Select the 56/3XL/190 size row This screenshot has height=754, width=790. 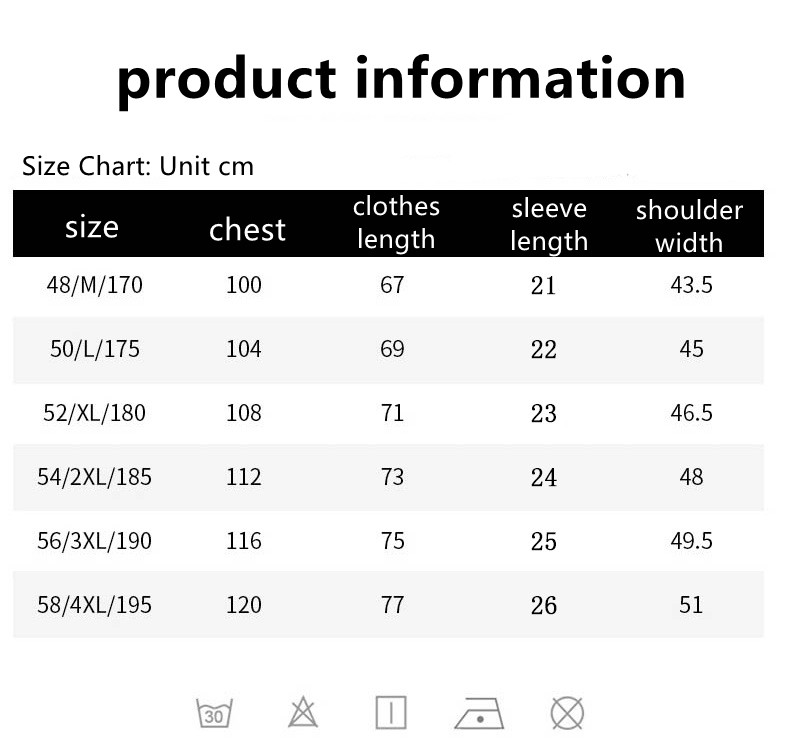(388, 541)
